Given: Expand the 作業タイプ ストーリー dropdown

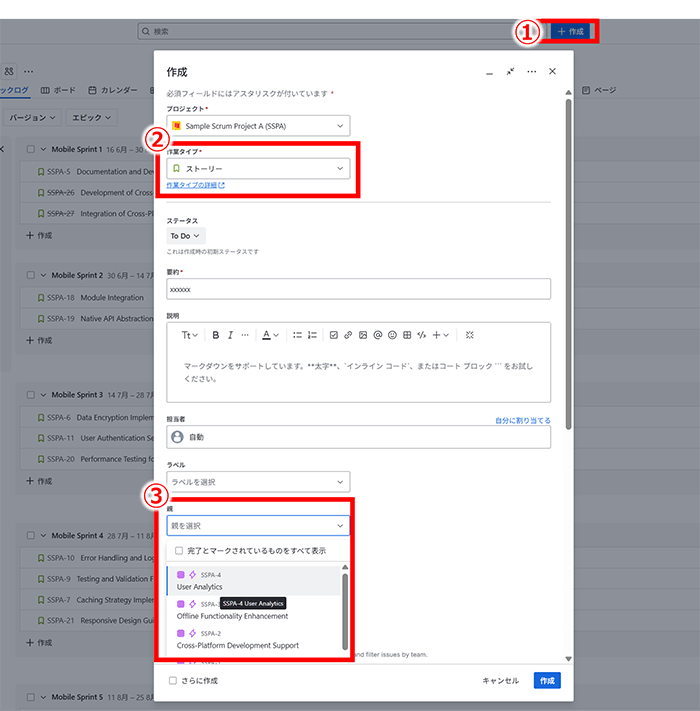Looking at the screenshot, I should [258, 169].
